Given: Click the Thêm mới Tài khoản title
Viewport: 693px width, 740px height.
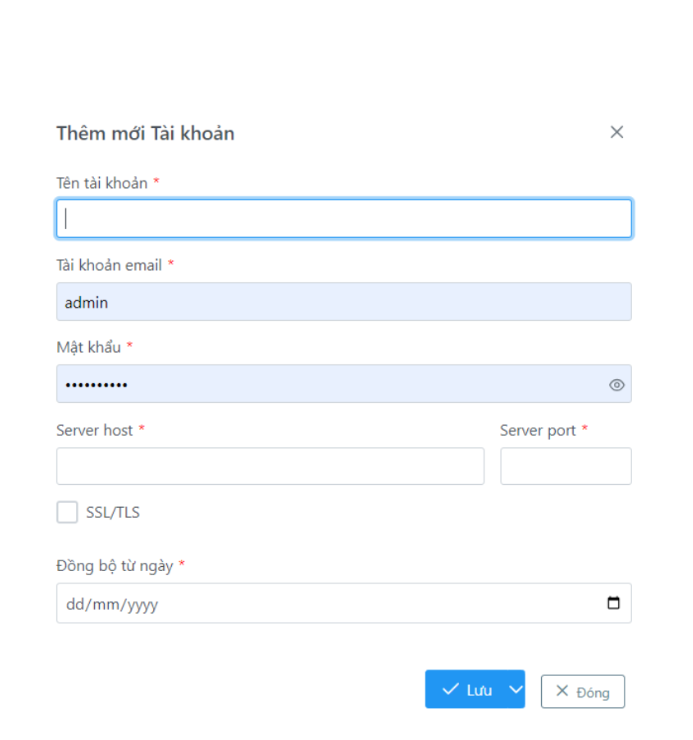Looking at the screenshot, I should pos(145,133).
